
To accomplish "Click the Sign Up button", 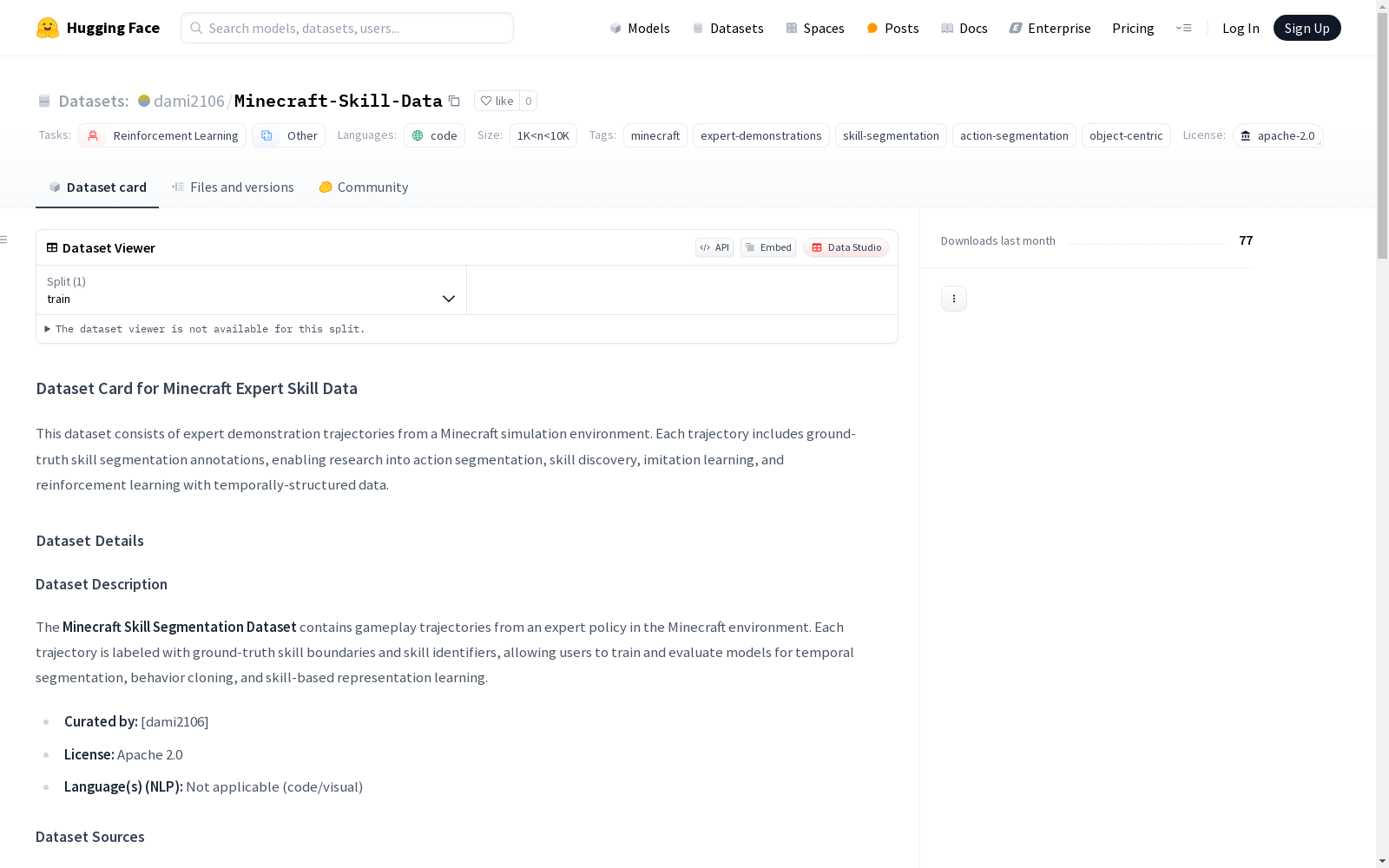I will (1307, 28).
